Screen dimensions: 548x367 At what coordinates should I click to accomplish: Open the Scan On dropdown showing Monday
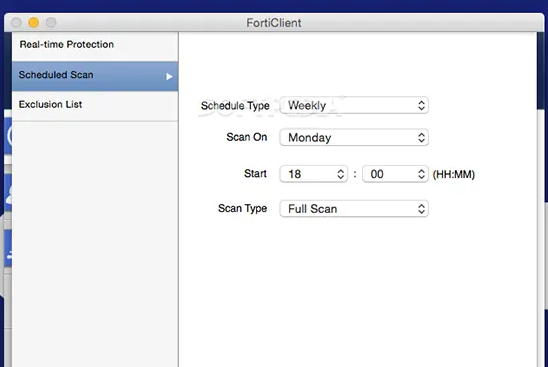click(x=354, y=137)
